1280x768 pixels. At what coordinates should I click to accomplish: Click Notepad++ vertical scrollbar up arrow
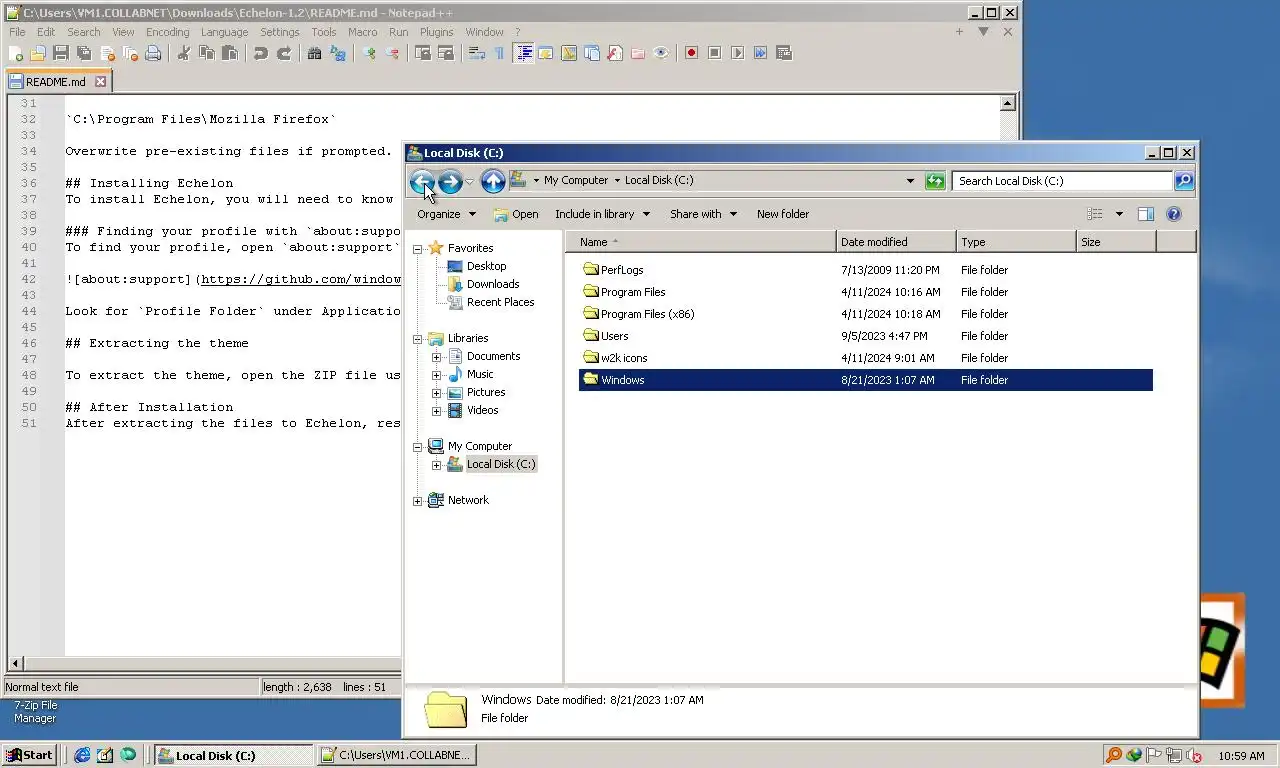click(1007, 103)
